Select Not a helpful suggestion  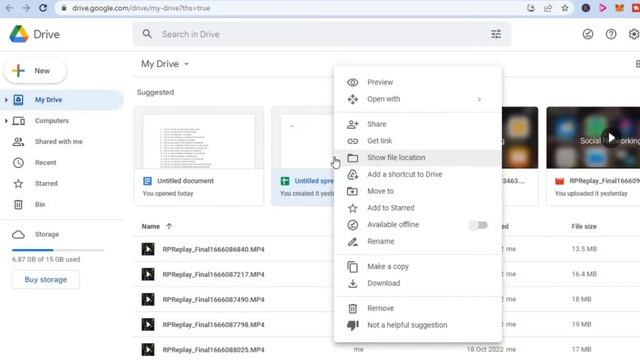click(418, 325)
